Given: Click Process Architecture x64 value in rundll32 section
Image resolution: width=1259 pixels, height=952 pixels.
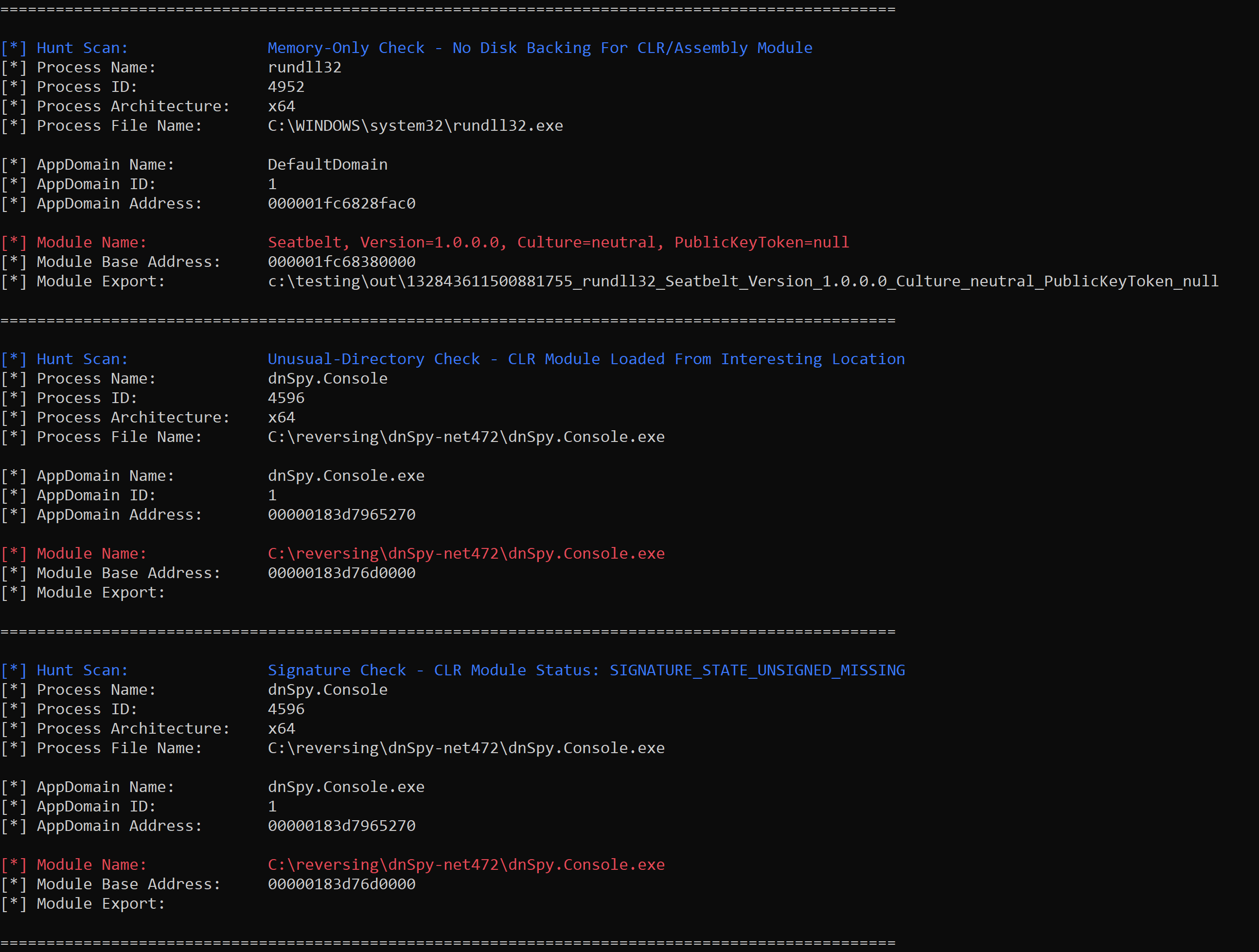Looking at the screenshot, I should point(281,106).
